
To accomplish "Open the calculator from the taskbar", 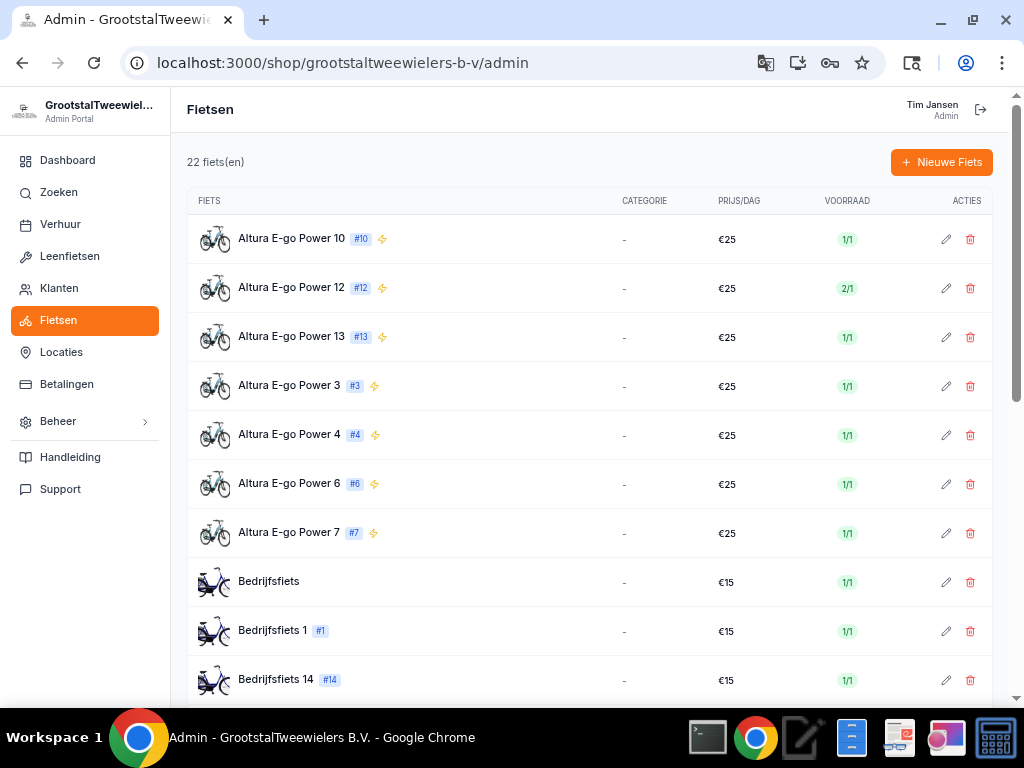I will click(x=996, y=738).
